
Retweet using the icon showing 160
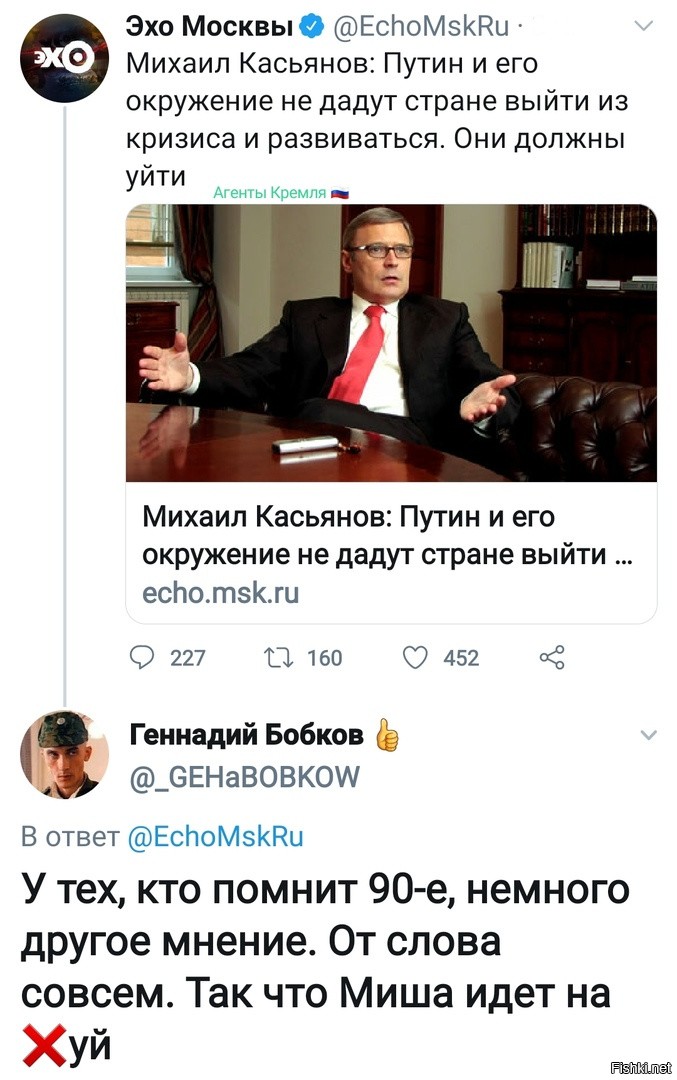[278, 658]
